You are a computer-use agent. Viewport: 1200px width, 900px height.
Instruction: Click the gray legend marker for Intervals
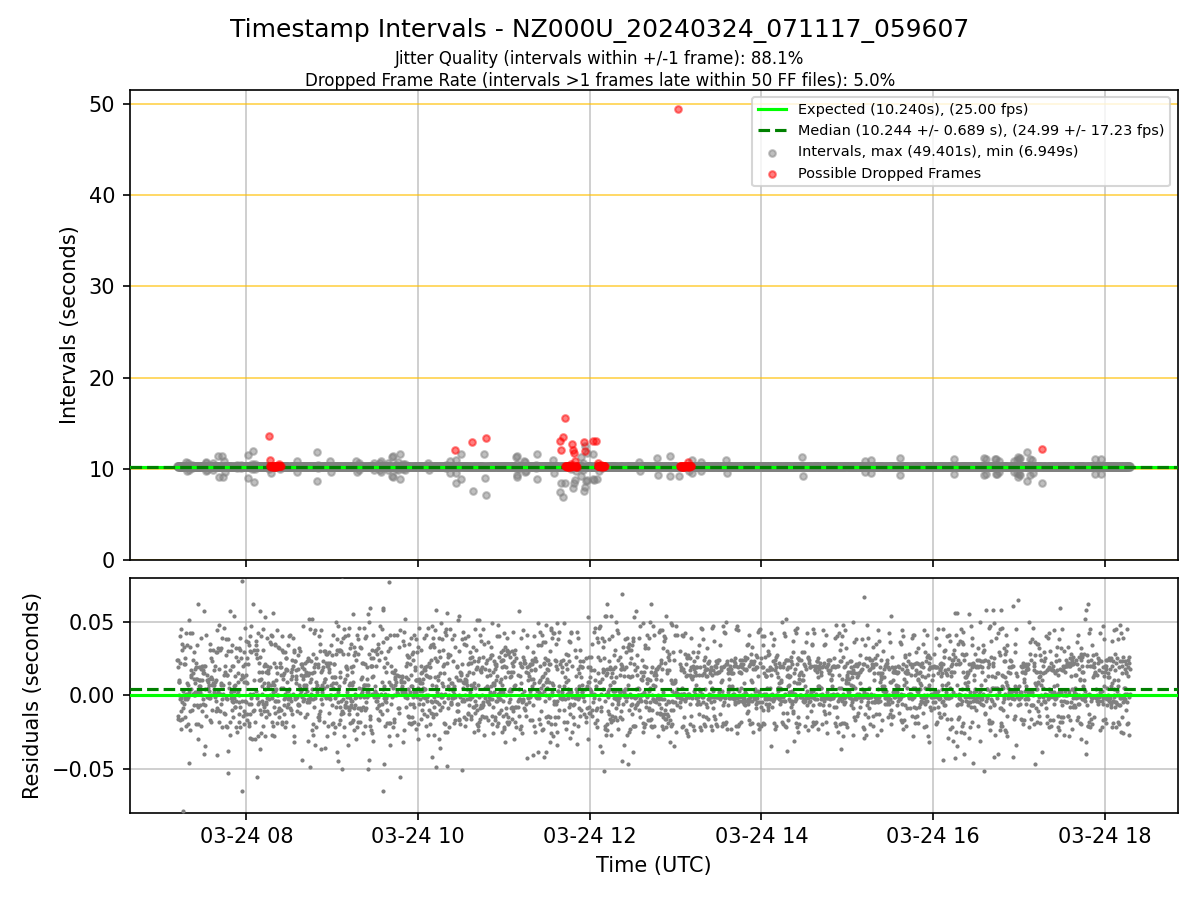(774, 152)
